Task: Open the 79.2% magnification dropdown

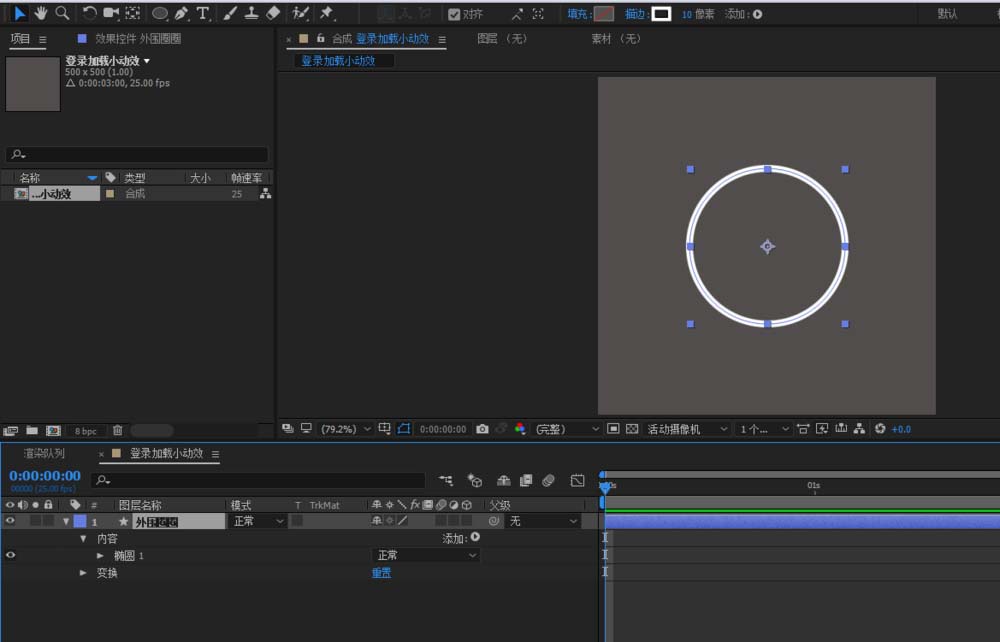Action: pos(346,429)
